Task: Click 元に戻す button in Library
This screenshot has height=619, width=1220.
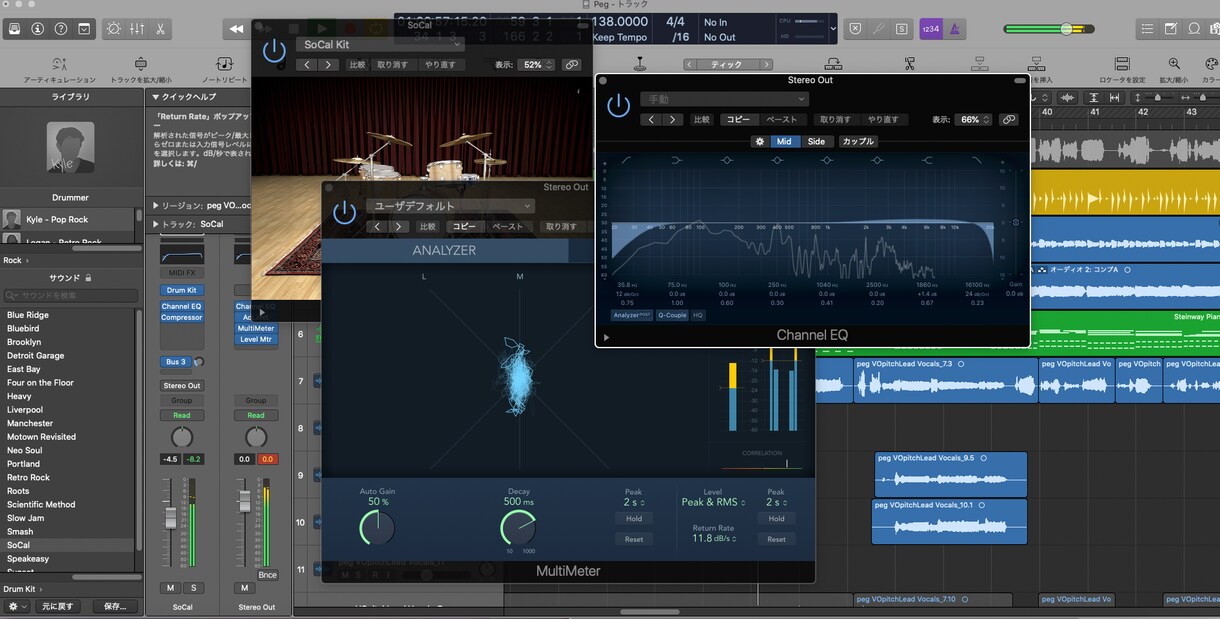Action: 58,606
